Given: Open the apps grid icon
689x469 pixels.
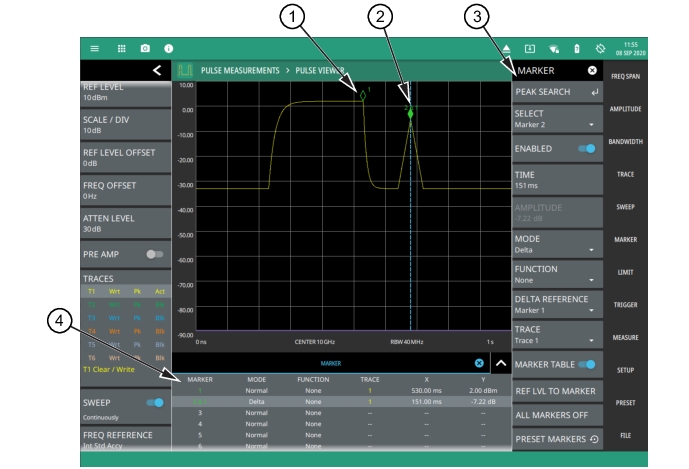Looking at the screenshot, I should pos(122,48).
